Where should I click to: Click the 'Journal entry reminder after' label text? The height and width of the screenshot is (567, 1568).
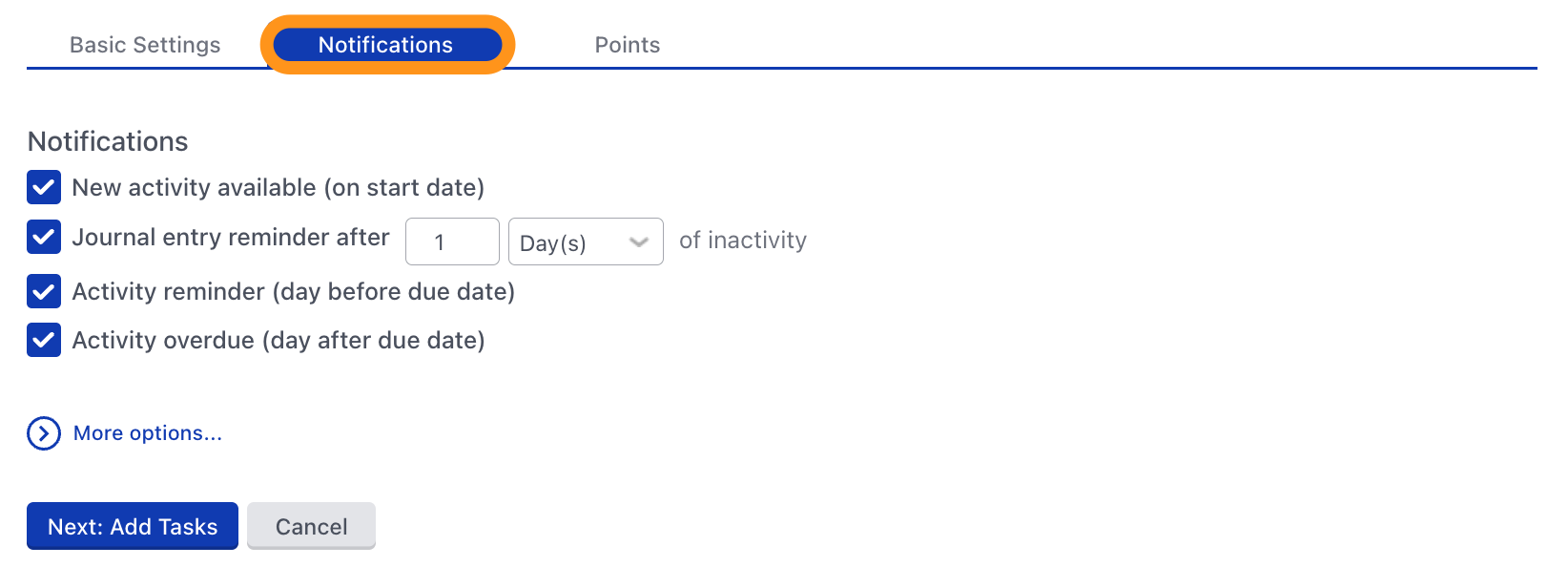coord(231,238)
